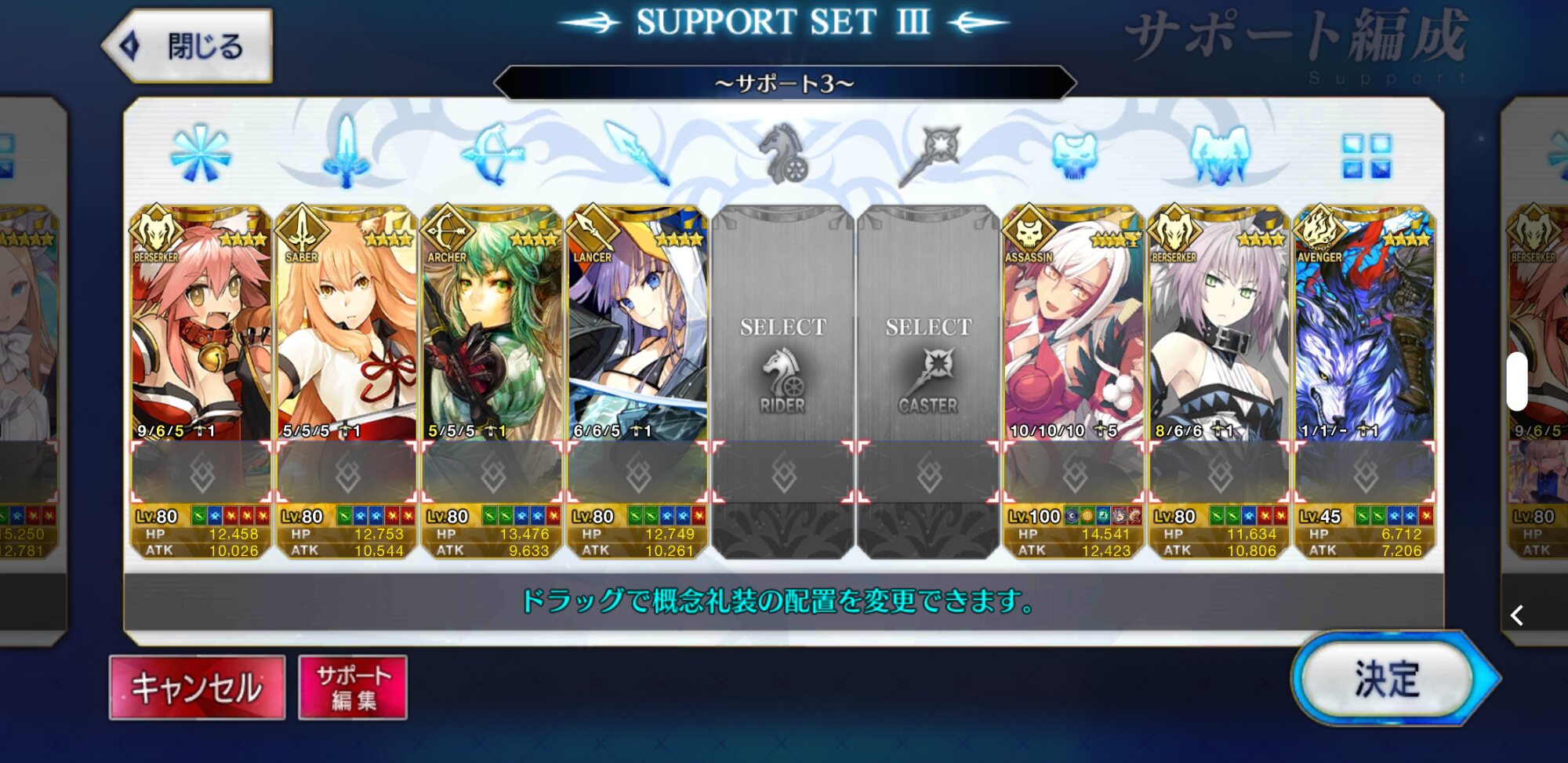Select the All-class snowflake icon
This screenshot has width=1568, height=763.
click(201, 154)
